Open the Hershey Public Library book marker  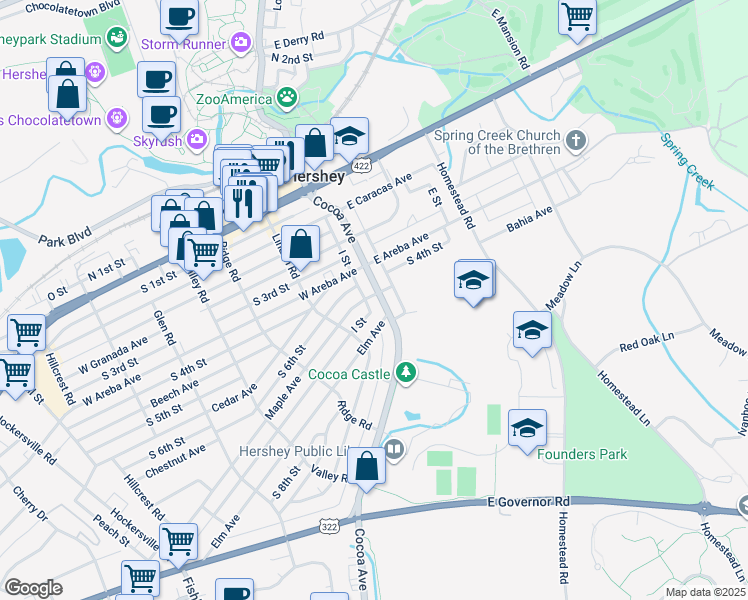[394, 449]
